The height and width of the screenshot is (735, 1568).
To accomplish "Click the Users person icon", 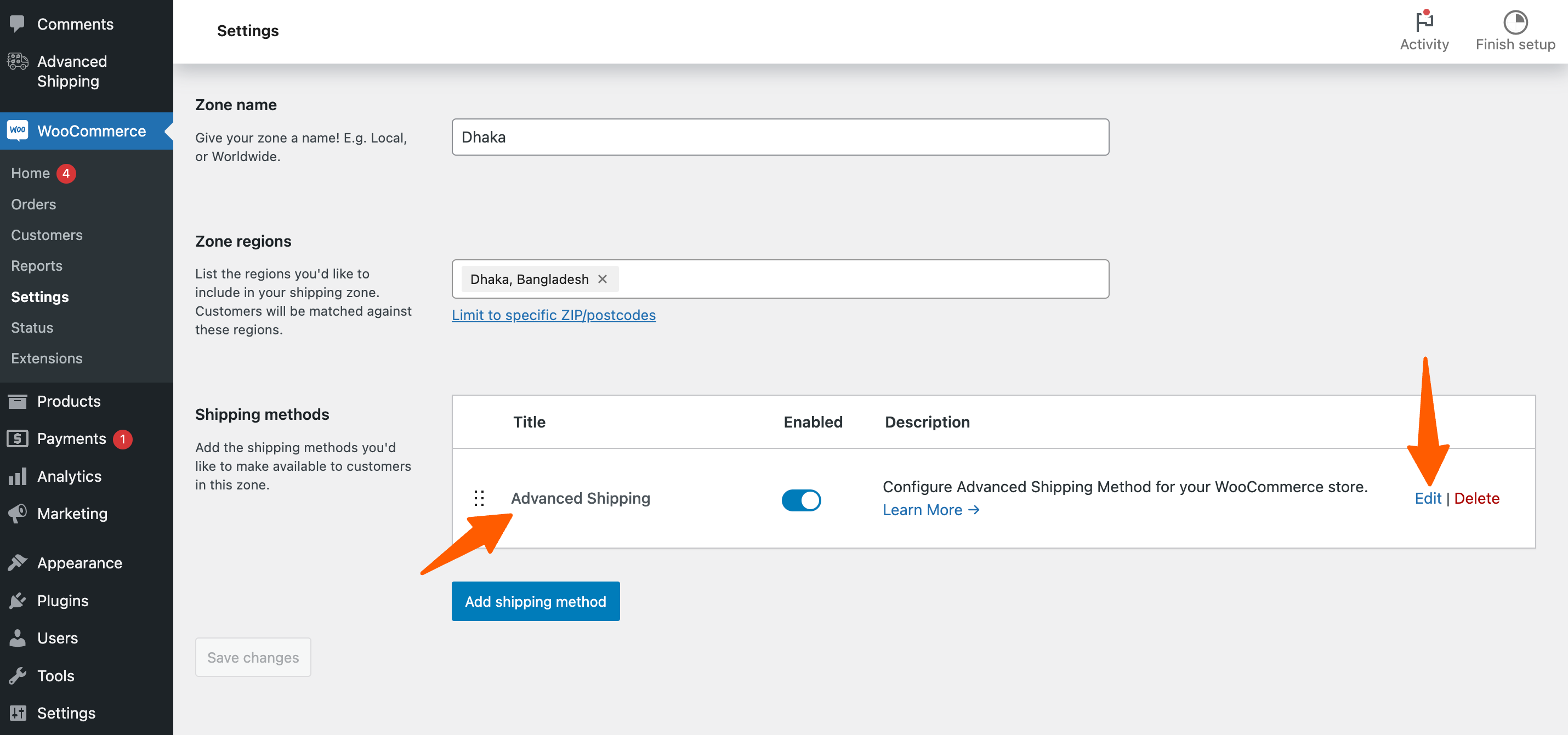I will (x=17, y=637).
